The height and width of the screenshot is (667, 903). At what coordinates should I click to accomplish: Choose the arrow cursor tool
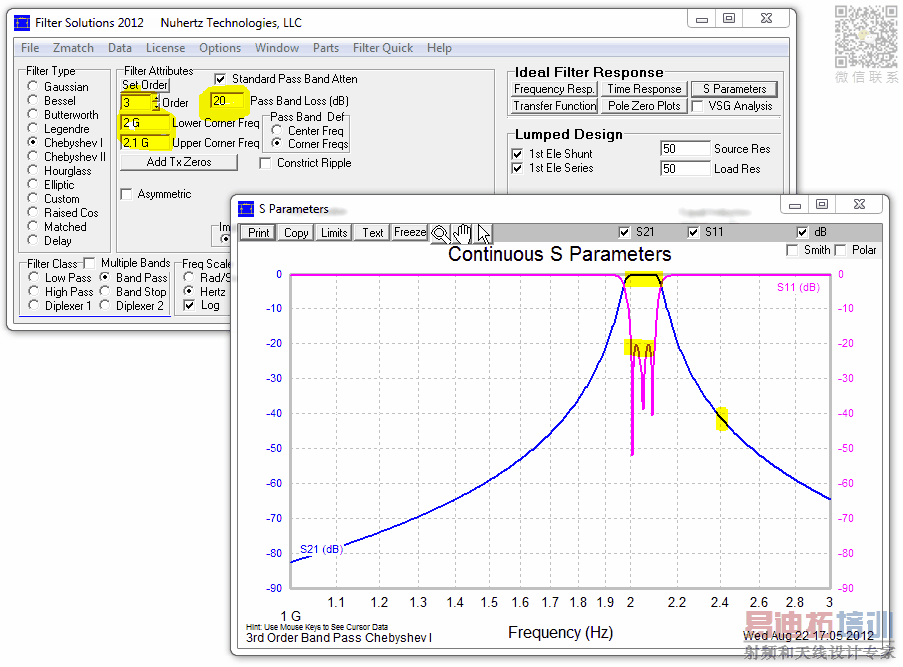(483, 233)
